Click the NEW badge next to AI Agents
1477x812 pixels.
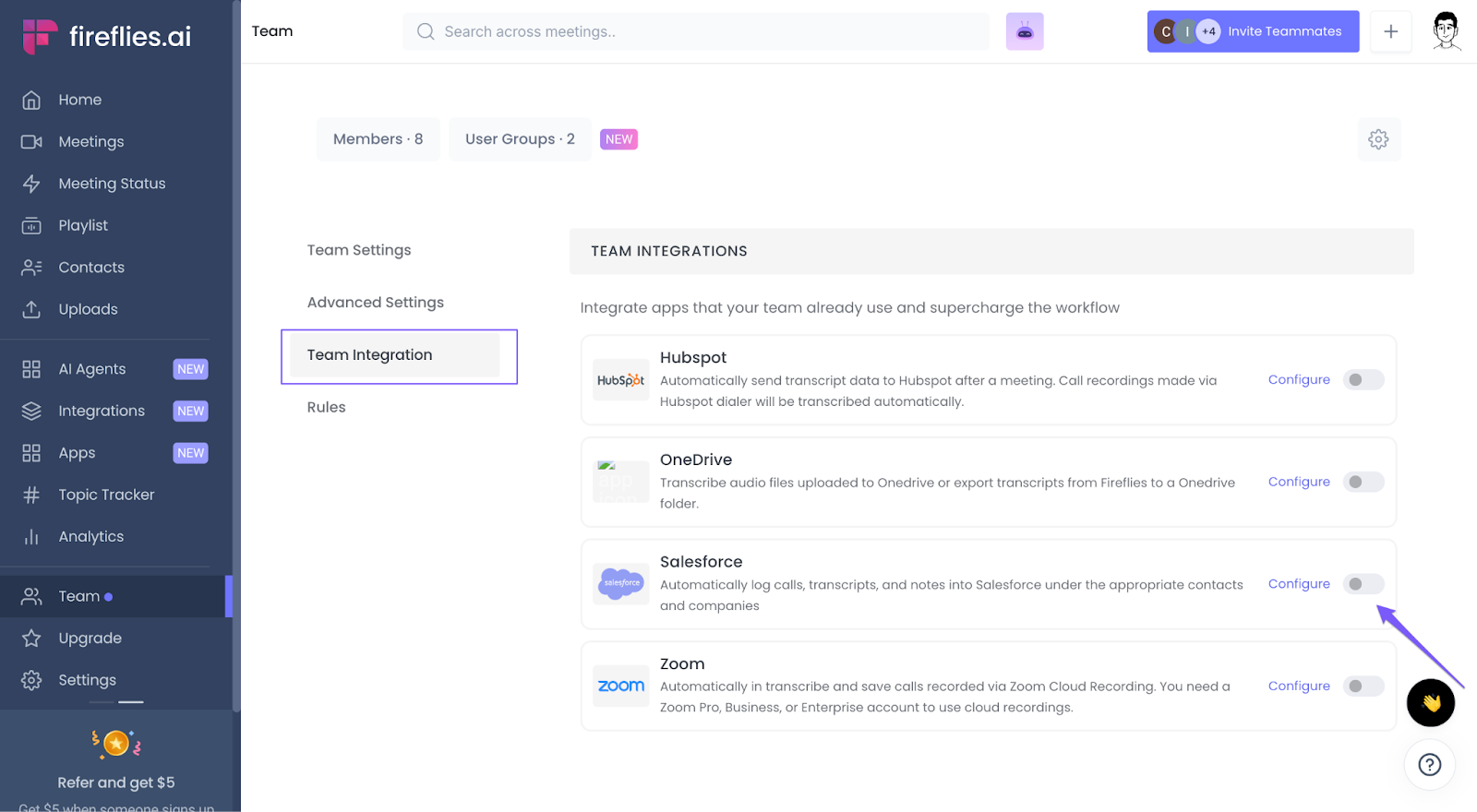coord(191,369)
